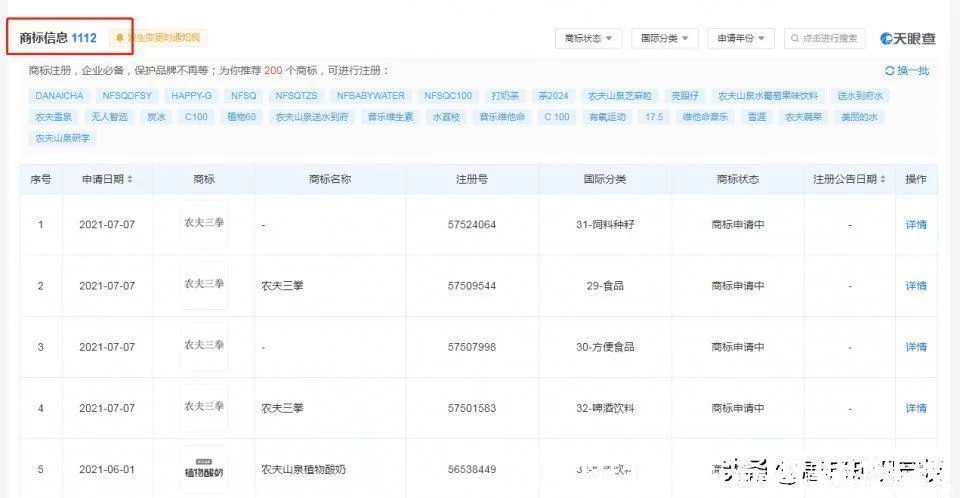
Task: Choose the 植物60 tag
Action: point(242,117)
